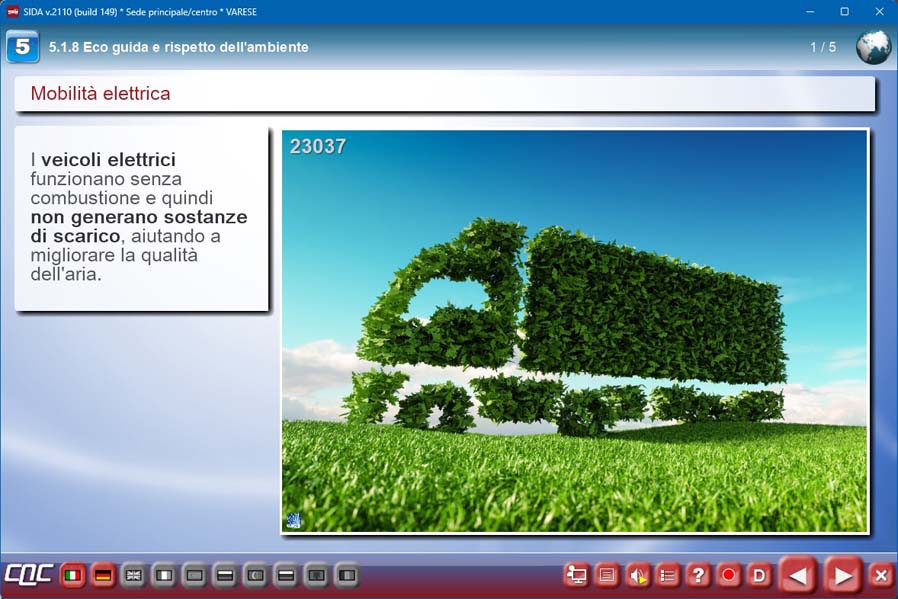Click the small icon in image's bottom-left corner
Viewport: 898px width, 599px height.
point(294,520)
